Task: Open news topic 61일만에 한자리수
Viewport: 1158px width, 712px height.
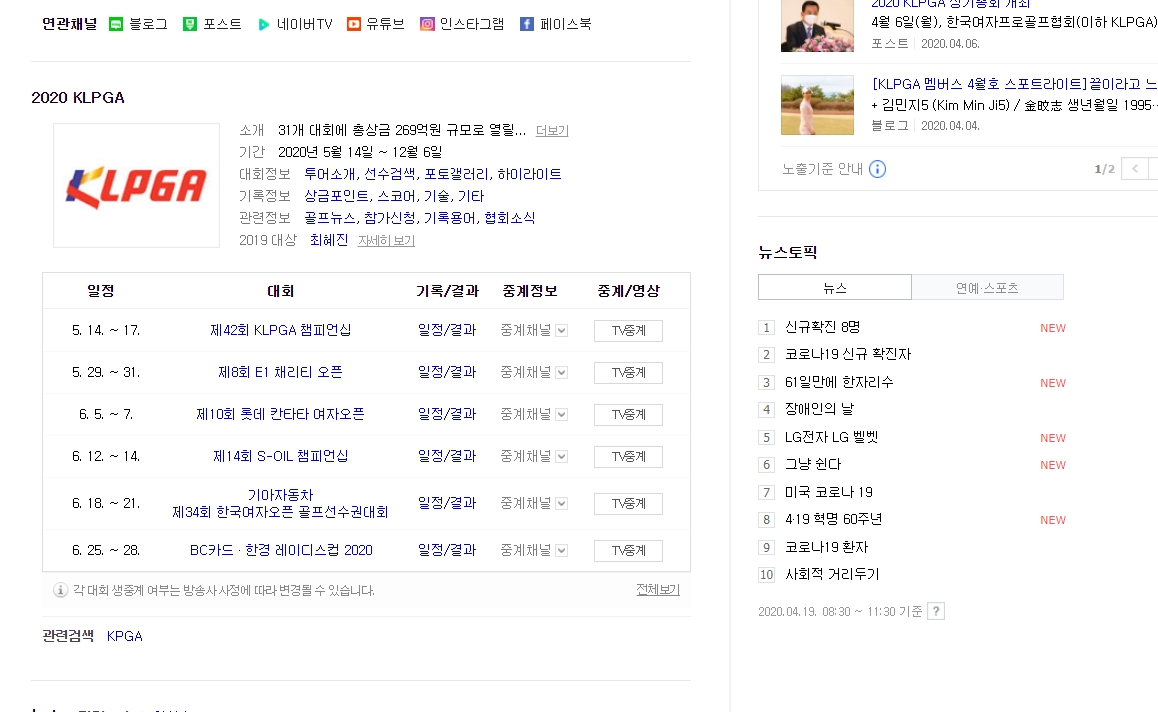Action: (839, 383)
